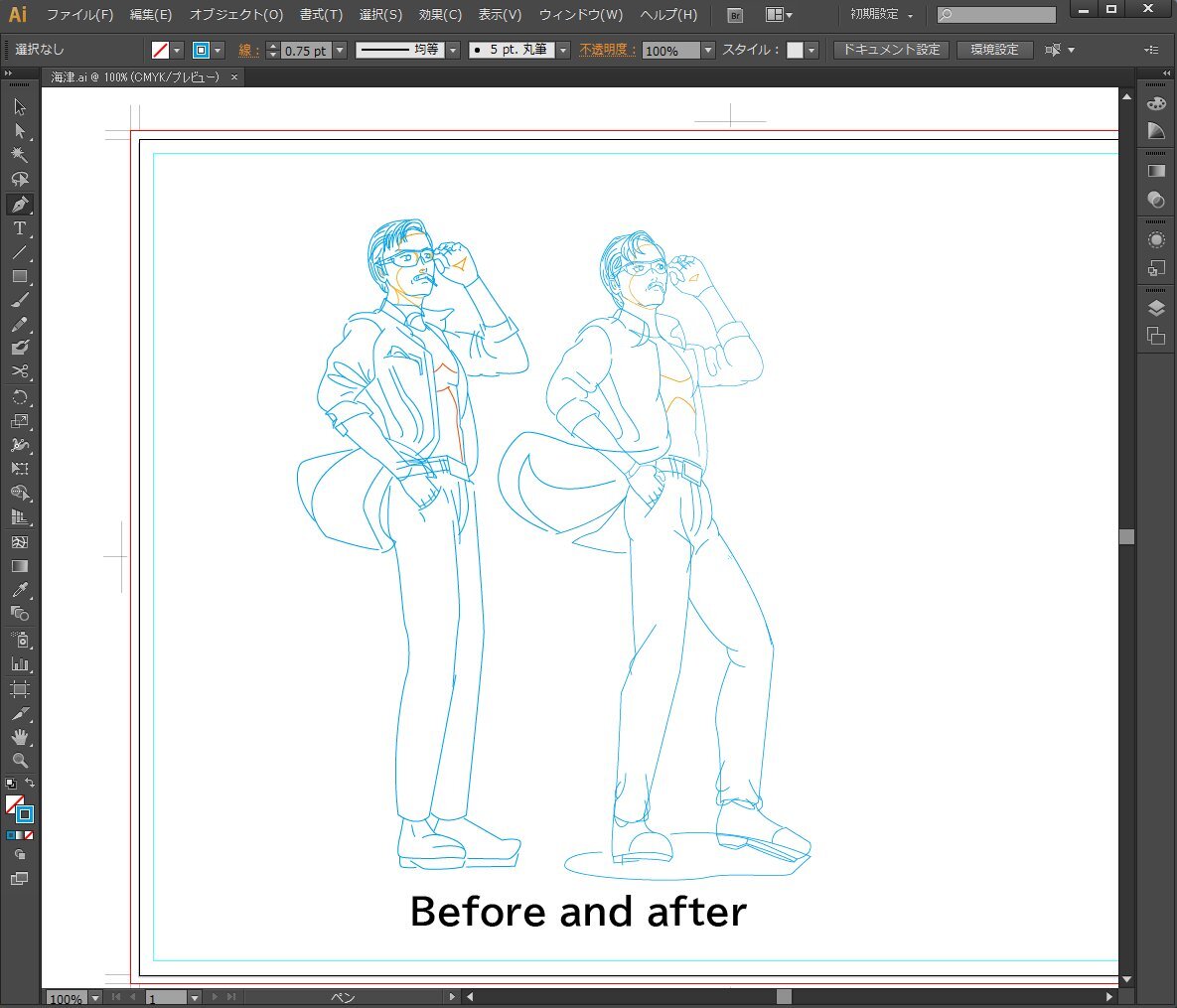Select the Direct Selection tool
Viewport: 1177px width, 1008px height.
coord(20,131)
